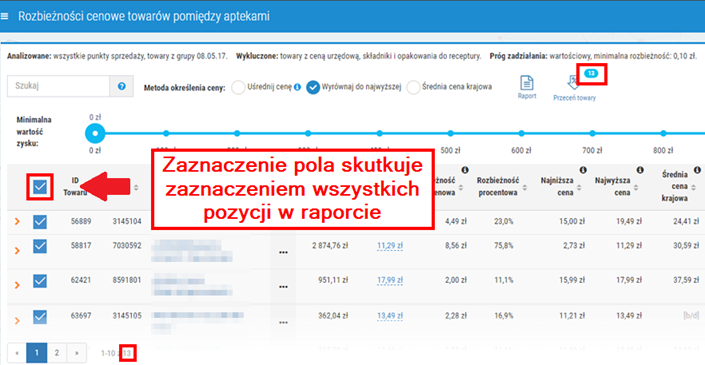Open the three-dots menu for item 58817

point(283,253)
